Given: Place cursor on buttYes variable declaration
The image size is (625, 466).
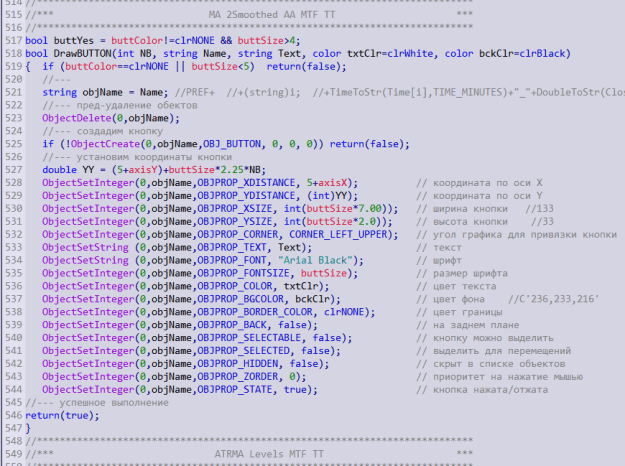Looking at the screenshot, I should (x=74, y=41).
